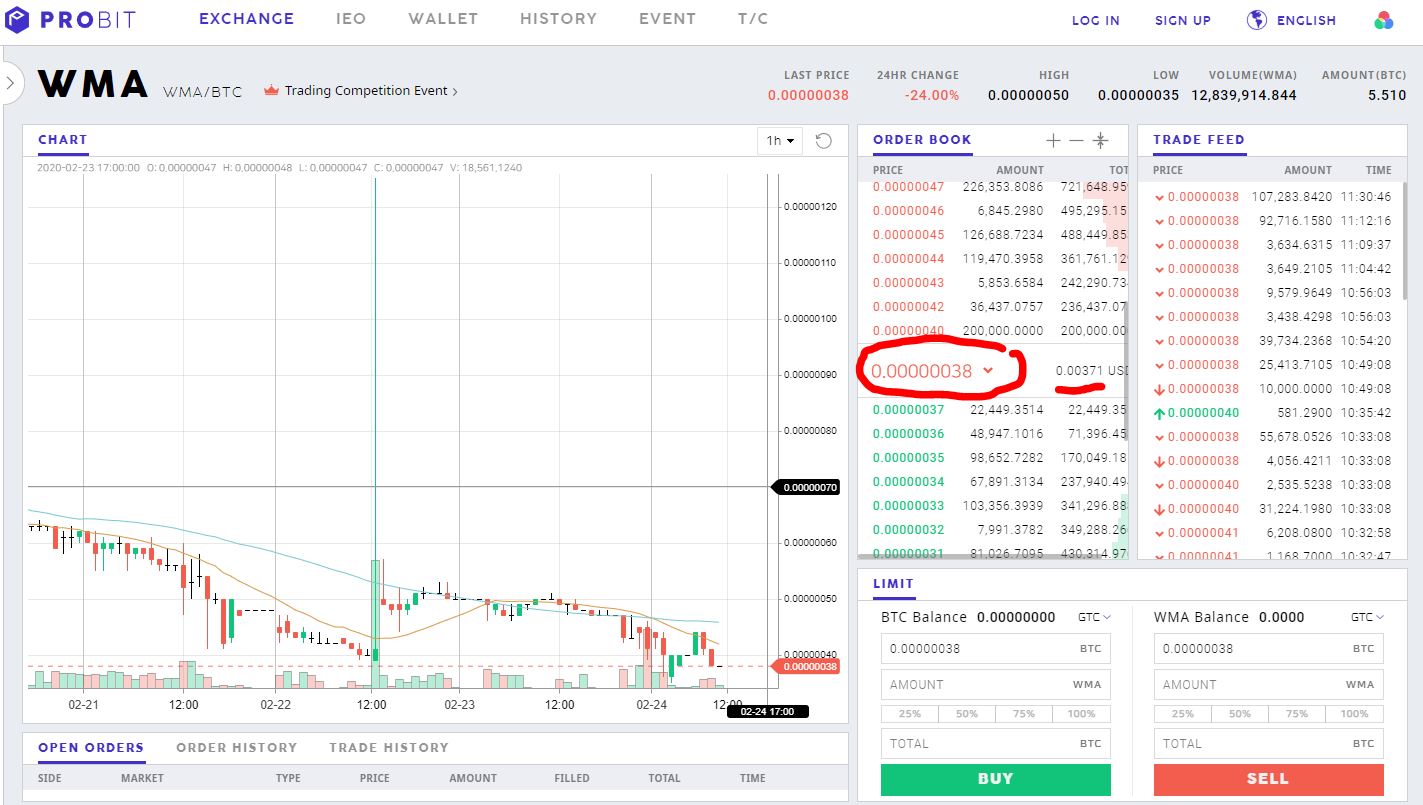The image size is (1423, 805).
Task: Open the 1h timeframe dropdown
Action: (779, 141)
